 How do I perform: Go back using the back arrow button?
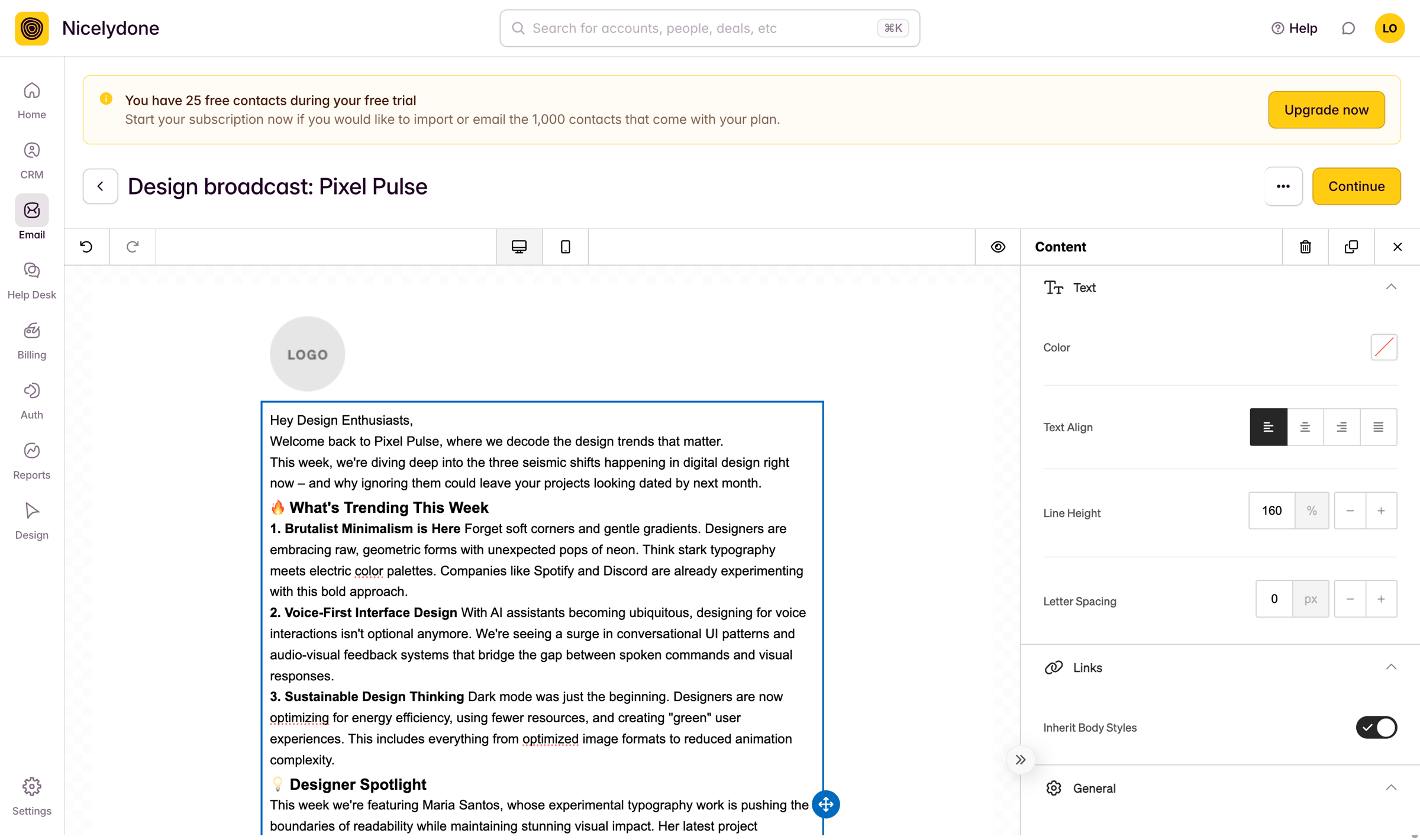pyautogui.click(x=101, y=186)
